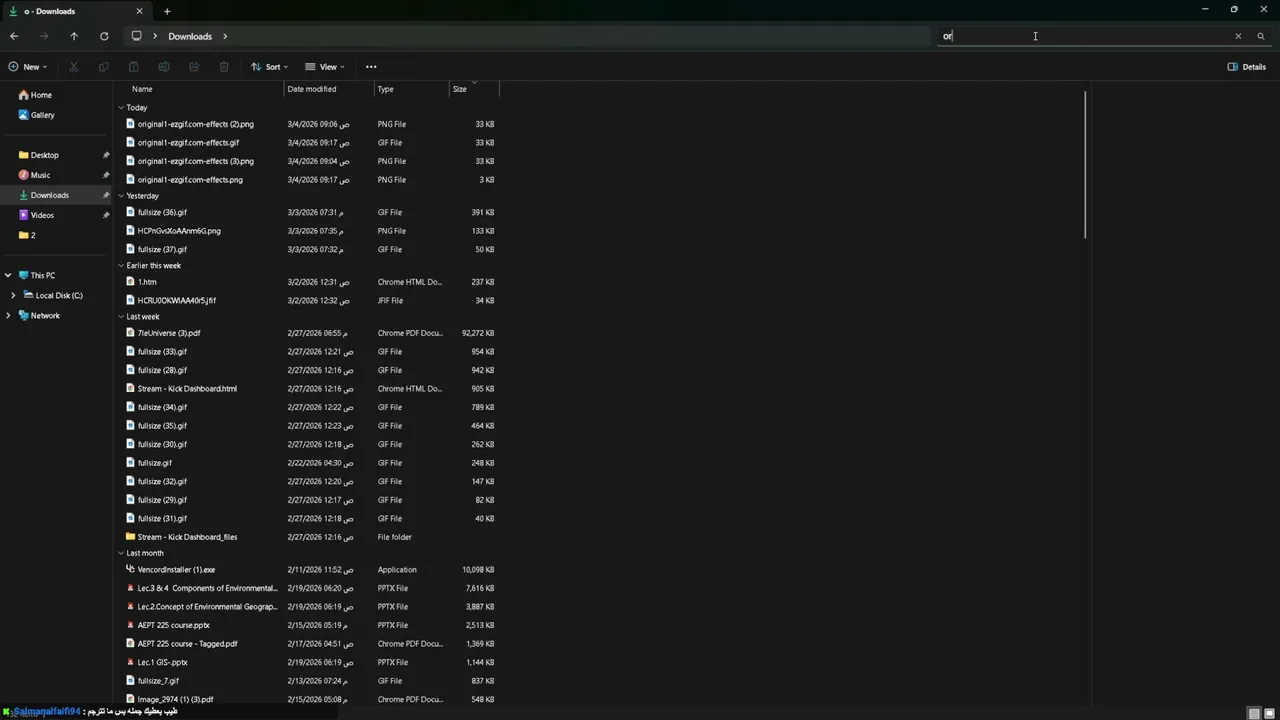Viewport: 1280px width, 720px height.
Task: Click the Cut scissors icon in toolbar
Action: (x=73, y=67)
